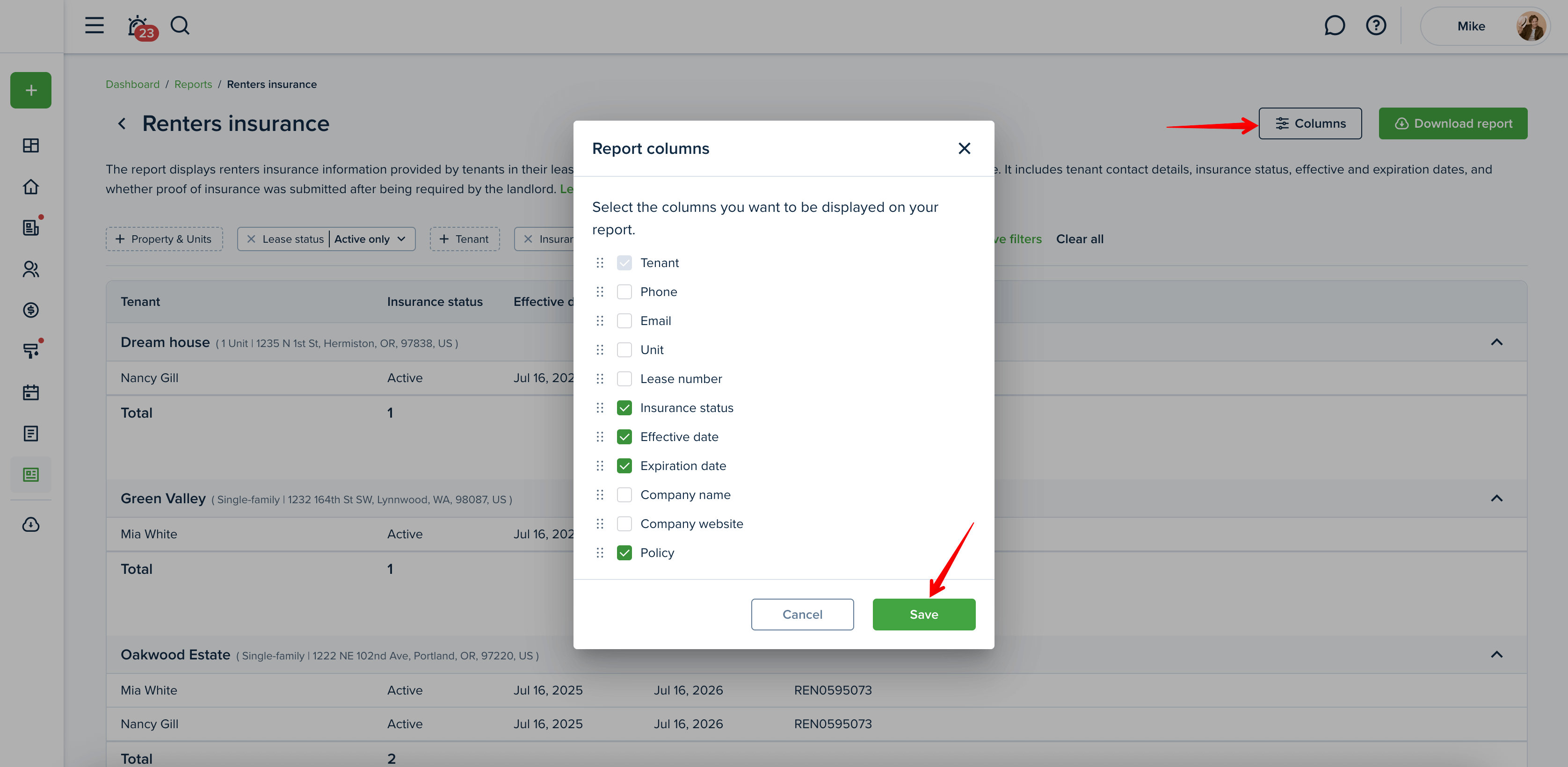1568x767 pixels.
Task: Check the Company website checkbox
Action: [x=624, y=524]
